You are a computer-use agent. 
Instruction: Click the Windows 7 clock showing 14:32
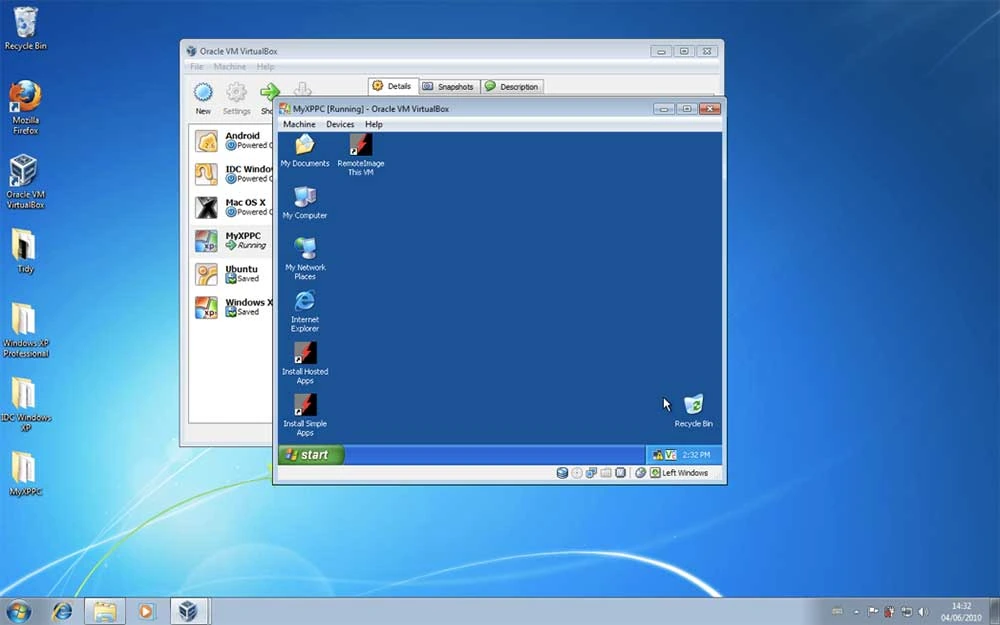tap(961, 611)
